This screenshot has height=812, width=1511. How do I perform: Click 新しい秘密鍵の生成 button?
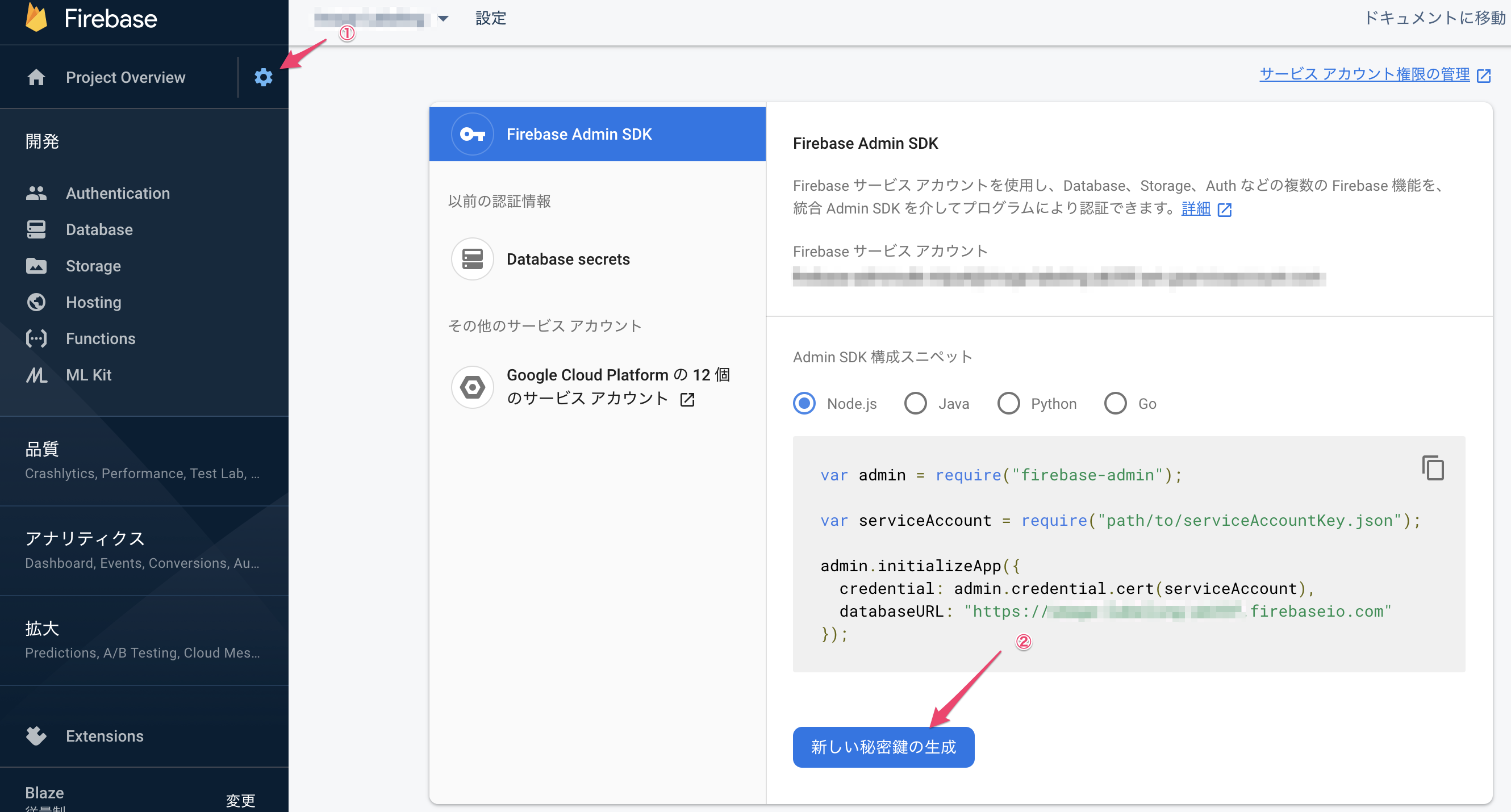(x=883, y=746)
